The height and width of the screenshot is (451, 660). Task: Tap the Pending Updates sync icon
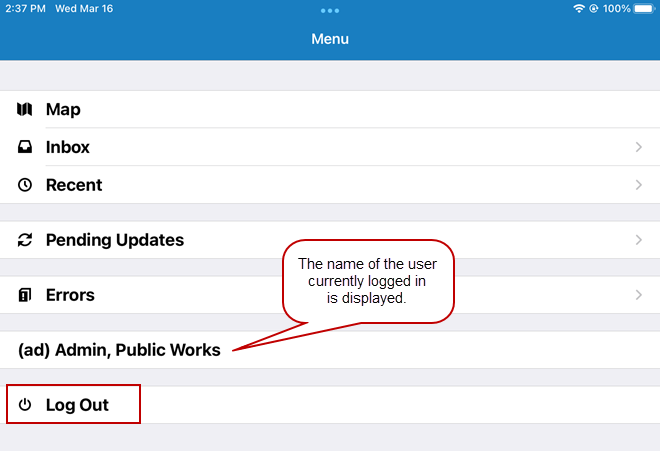25,240
